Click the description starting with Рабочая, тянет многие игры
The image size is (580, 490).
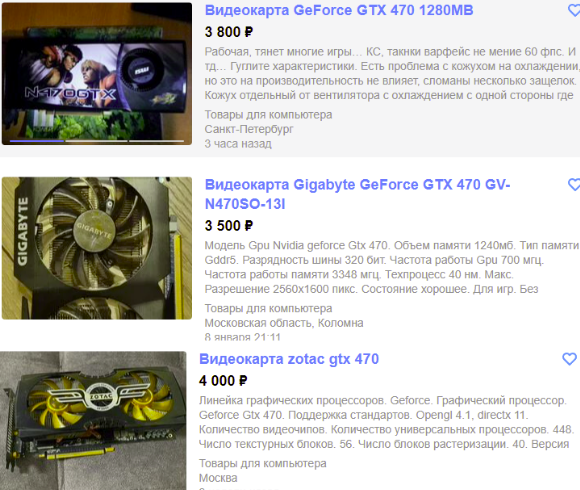tap(392, 74)
